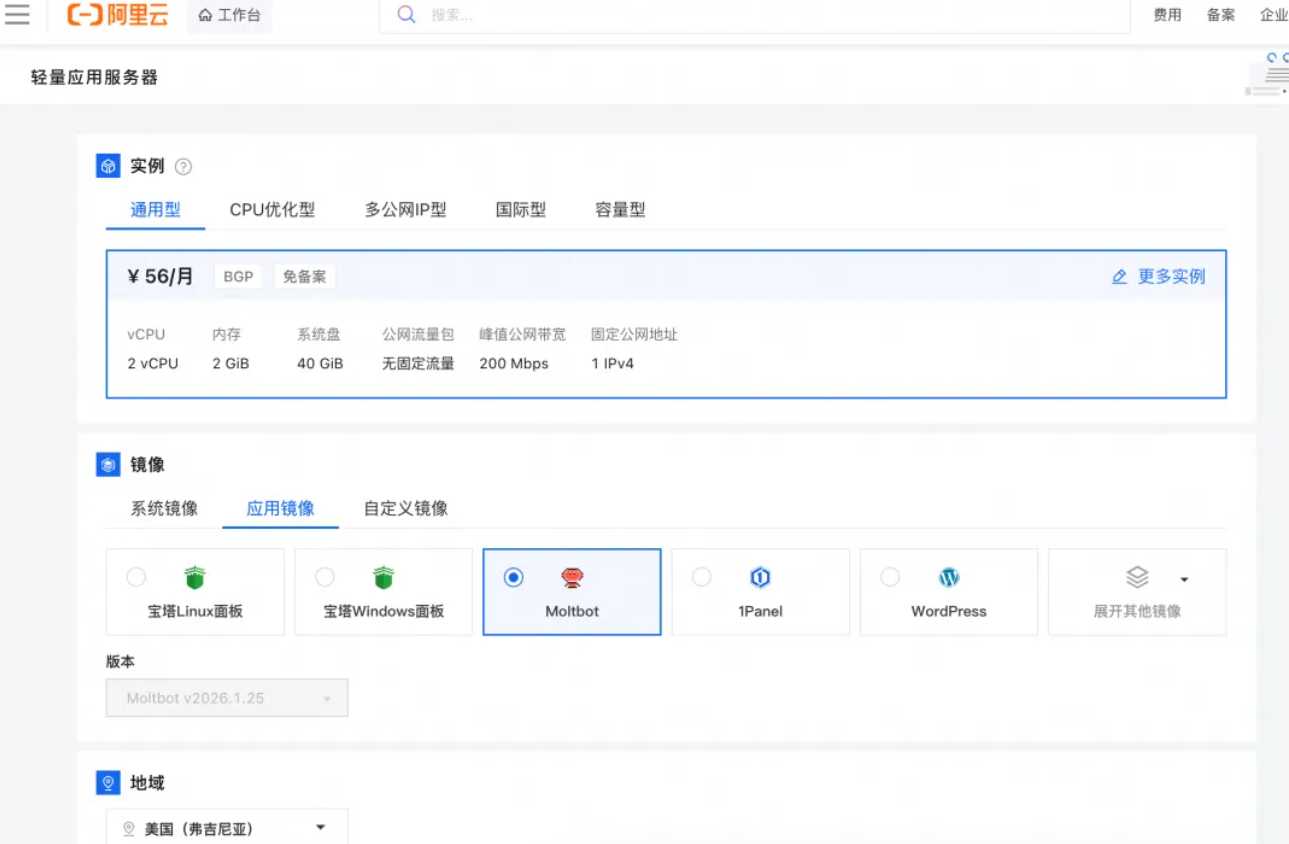This screenshot has height=844, width=1289.
Task: Open the 费用 menu in header
Action: coord(1167,15)
